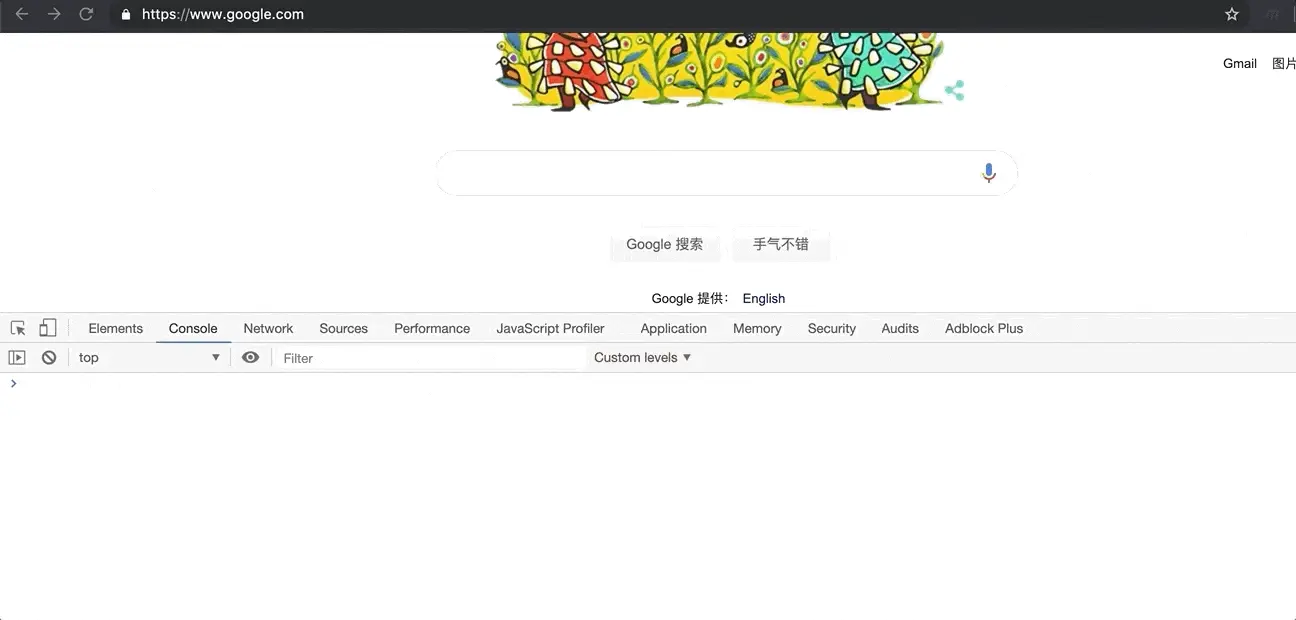Click the console prompt line
The width and height of the screenshot is (1296, 620).
pos(648,383)
